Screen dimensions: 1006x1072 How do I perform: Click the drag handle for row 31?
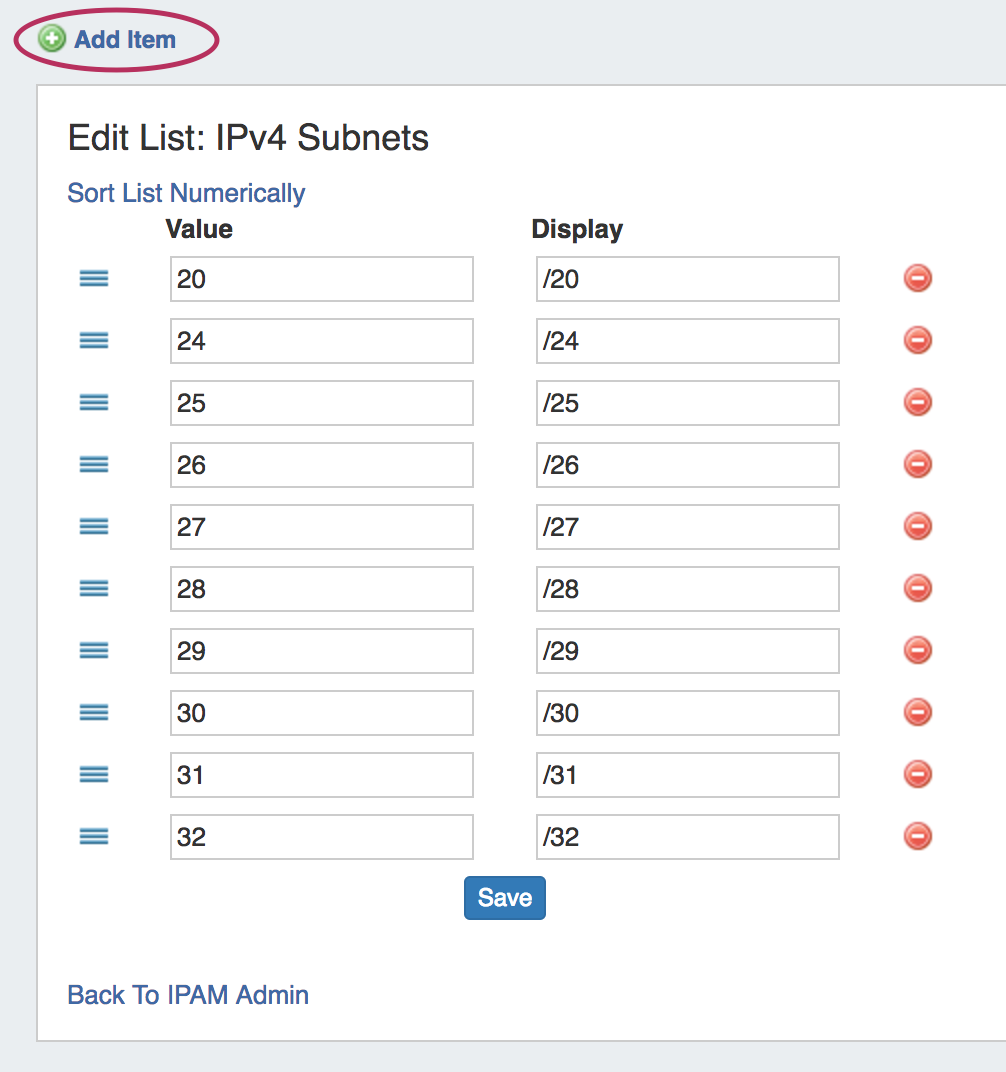94,775
